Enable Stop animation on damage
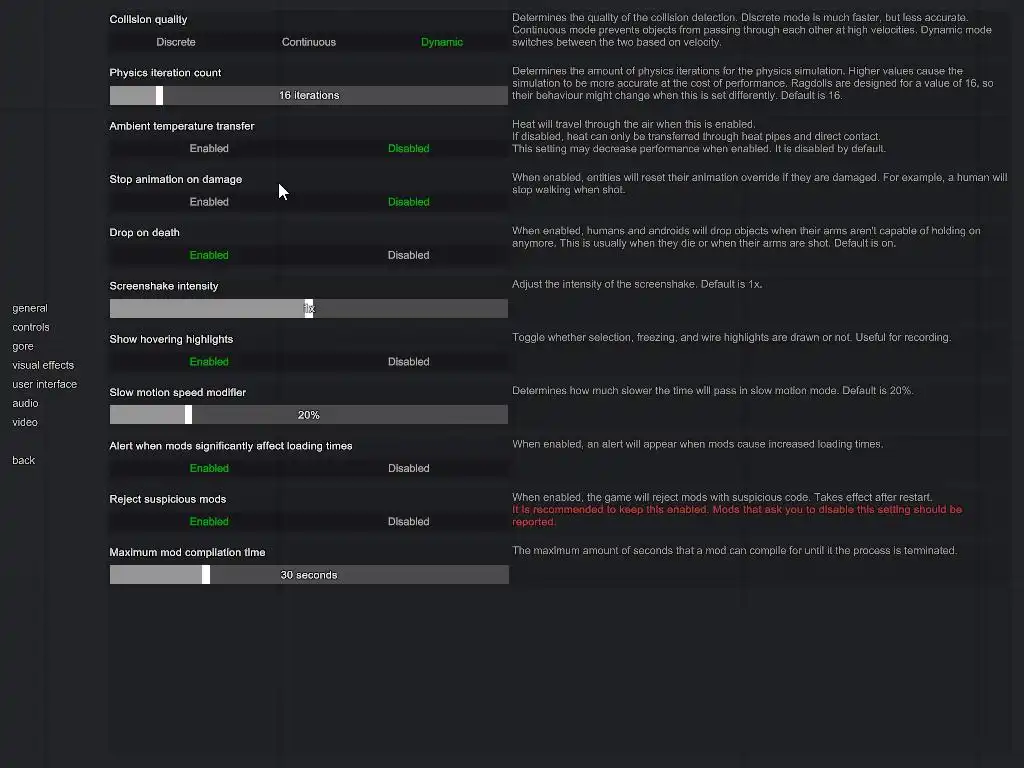This screenshot has height=768, width=1024. pyautogui.click(x=209, y=202)
